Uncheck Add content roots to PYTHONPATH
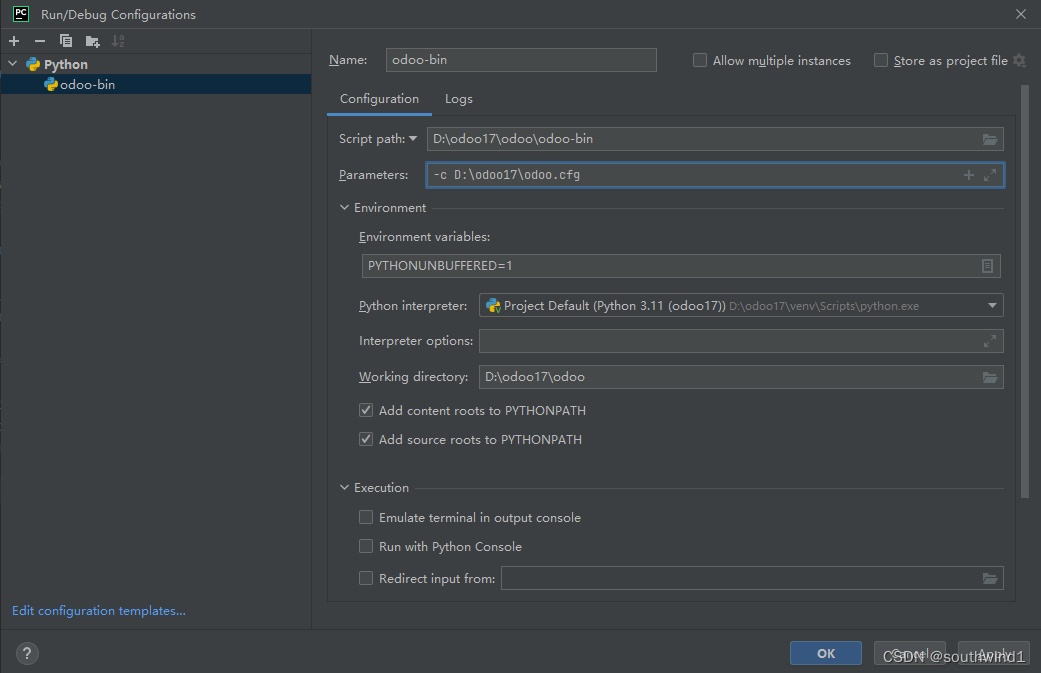 point(366,410)
